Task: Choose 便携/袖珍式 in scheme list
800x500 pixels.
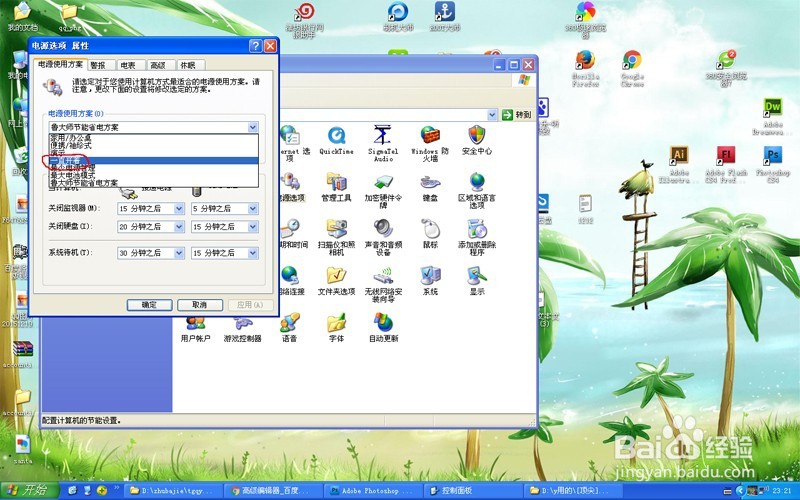Action: click(154, 145)
